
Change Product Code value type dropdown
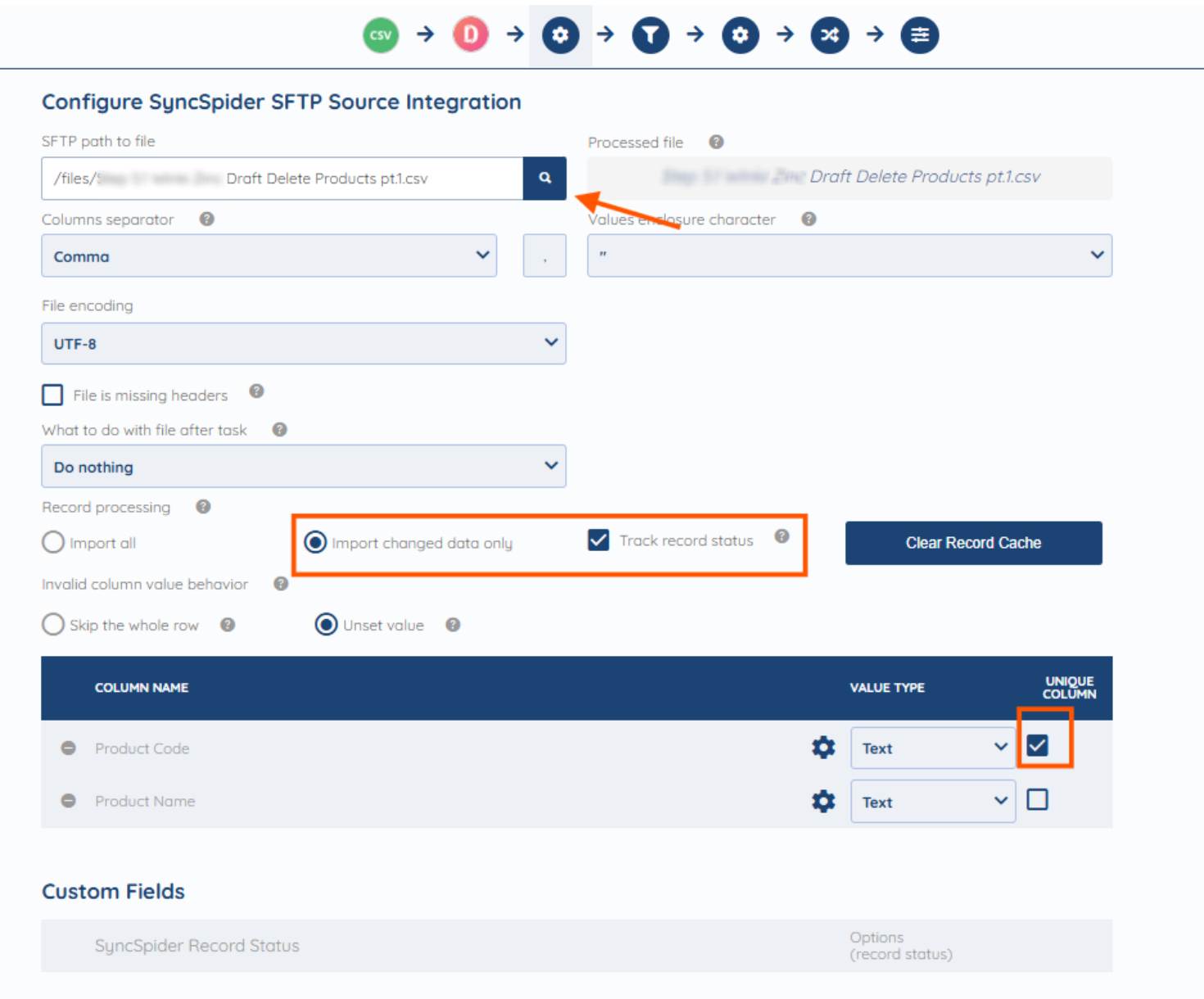(x=933, y=748)
